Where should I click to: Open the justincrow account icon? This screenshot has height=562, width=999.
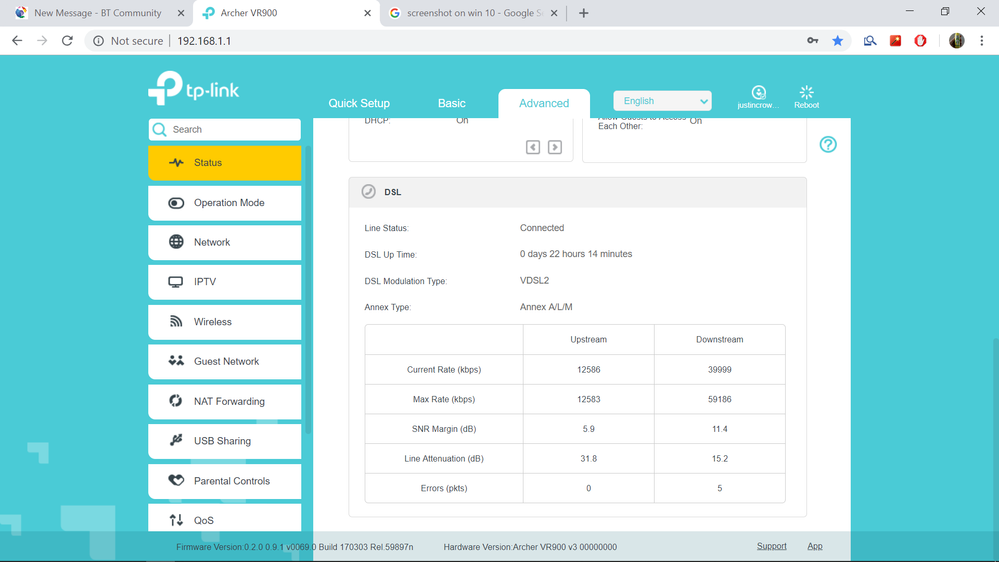pyautogui.click(x=758, y=95)
